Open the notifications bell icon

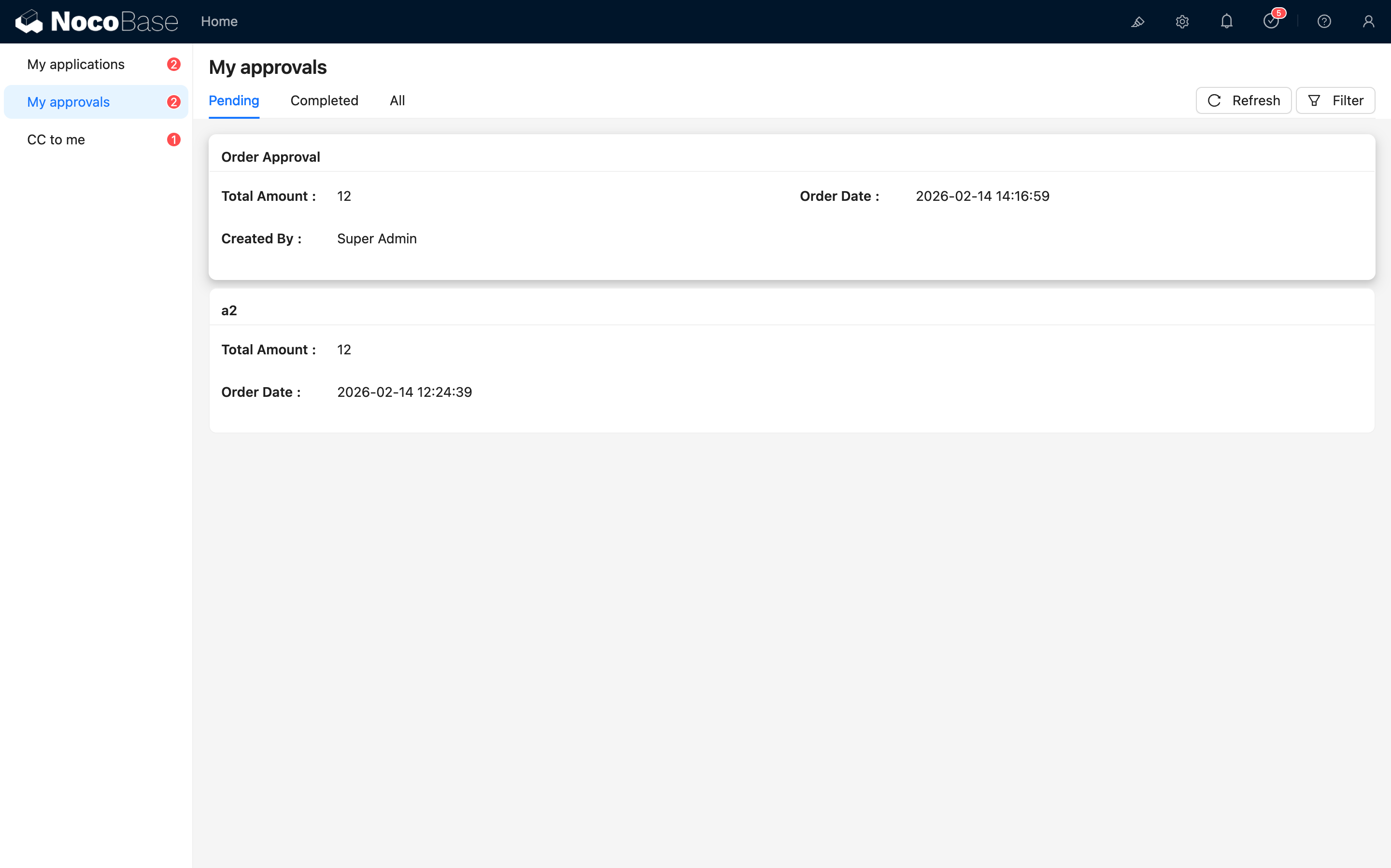[x=1226, y=22]
